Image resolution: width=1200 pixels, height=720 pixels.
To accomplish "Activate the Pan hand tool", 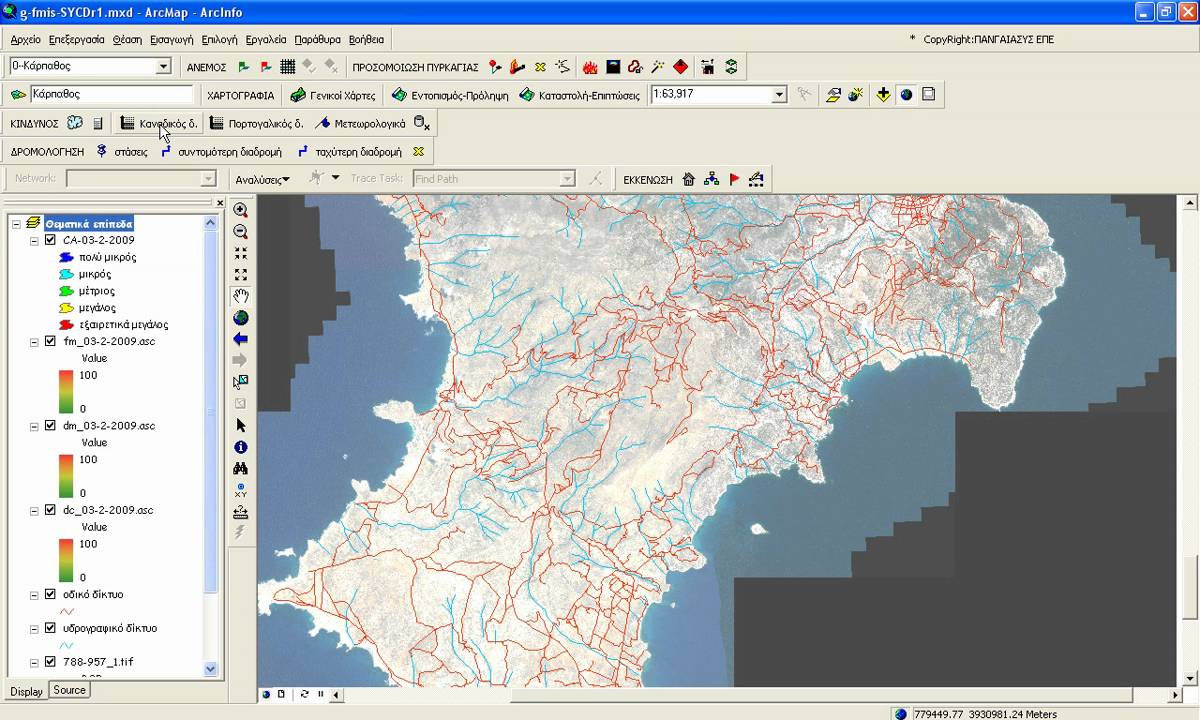I will 240,297.
